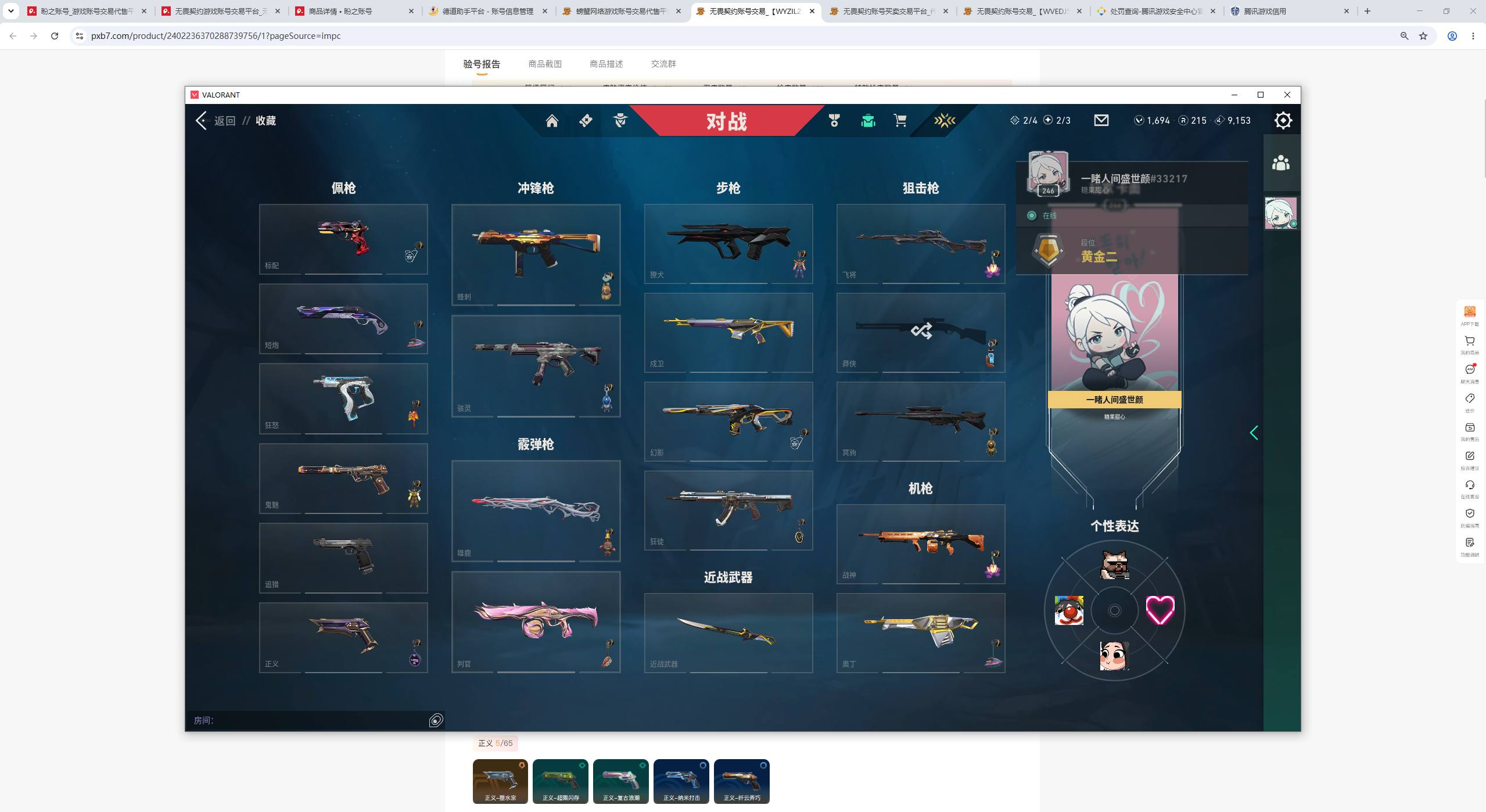The image size is (1486, 812).
Task: Open the 判官 shotgun weapon card
Action: tap(536, 621)
